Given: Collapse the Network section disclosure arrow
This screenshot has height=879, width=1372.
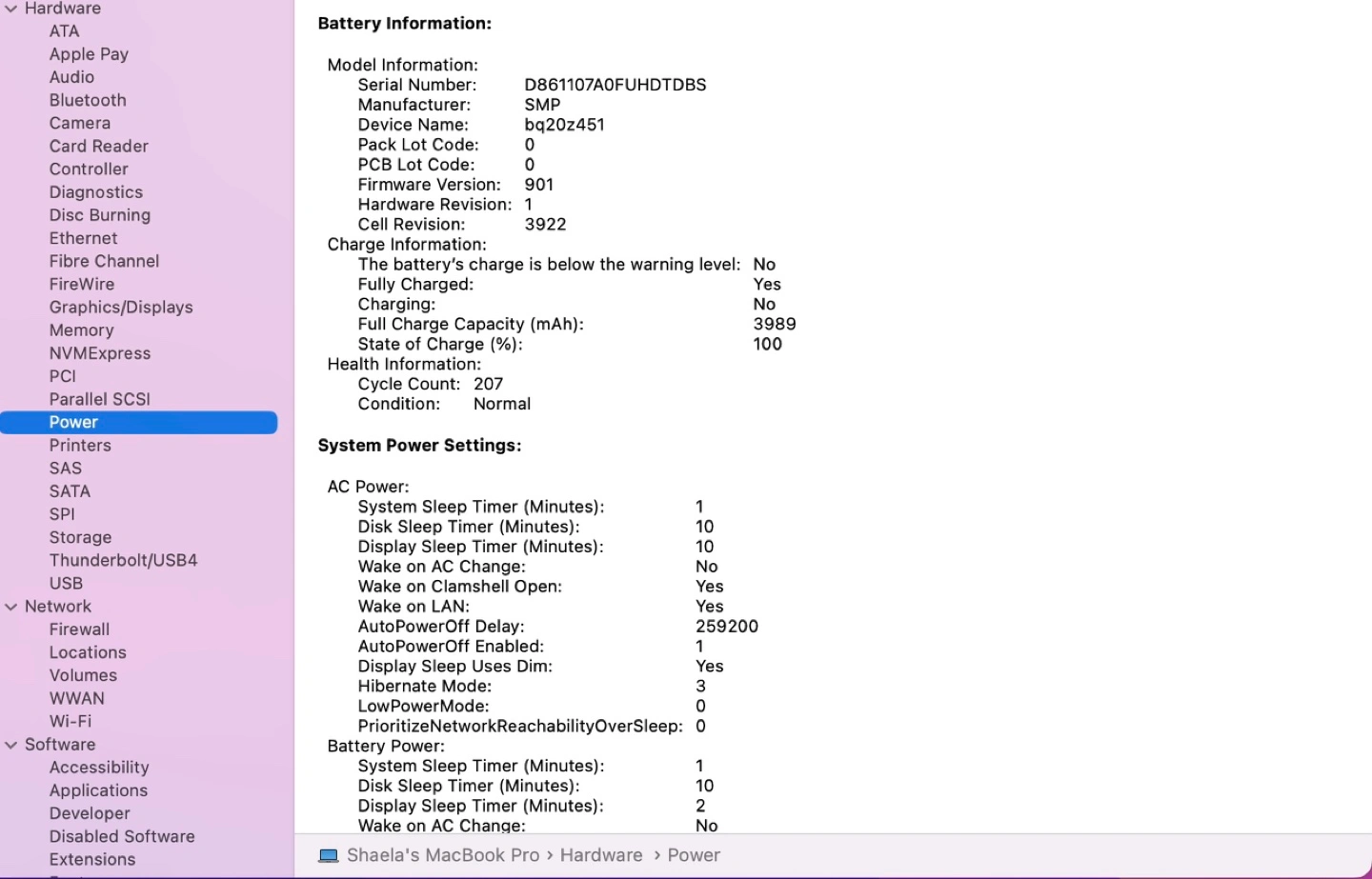Looking at the screenshot, I should pyautogui.click(x=11, y=607).
